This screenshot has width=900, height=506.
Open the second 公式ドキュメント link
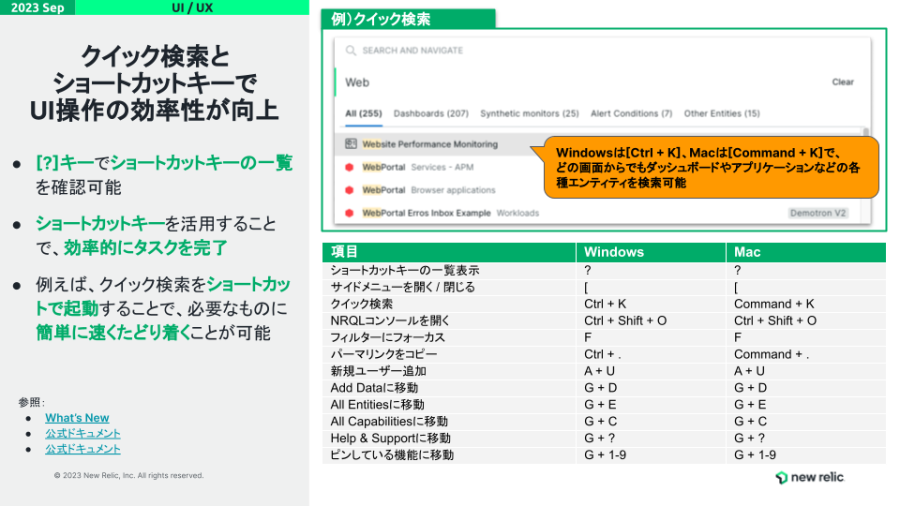click(x=83, y=449)
